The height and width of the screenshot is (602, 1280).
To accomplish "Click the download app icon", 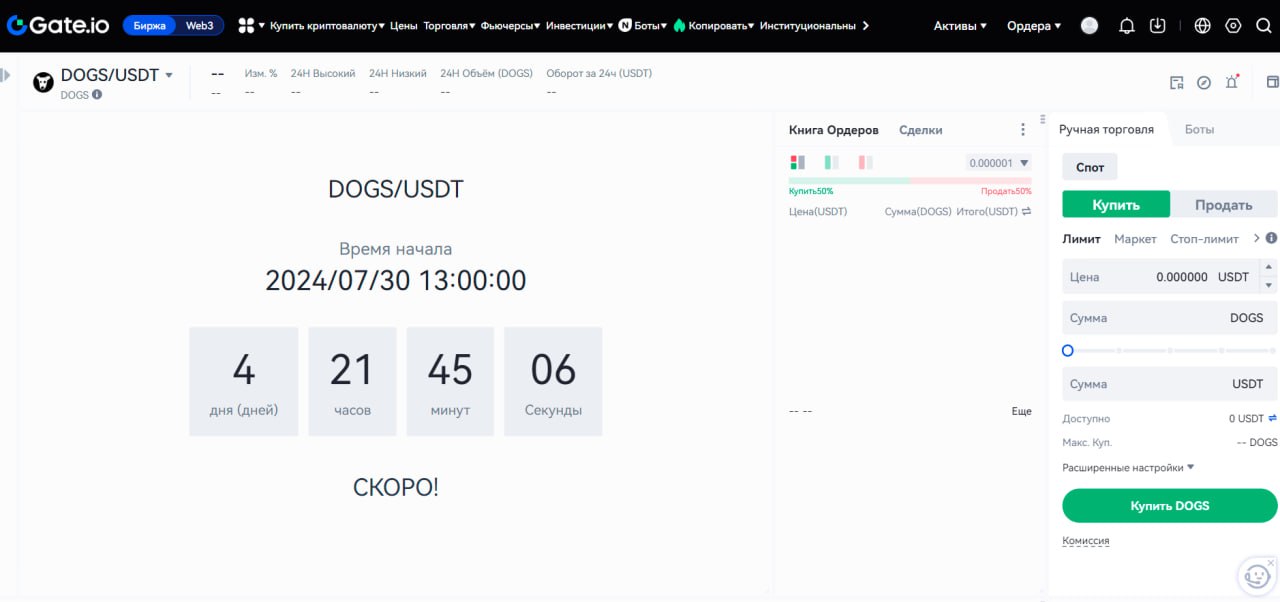I will pos(1157,26).
